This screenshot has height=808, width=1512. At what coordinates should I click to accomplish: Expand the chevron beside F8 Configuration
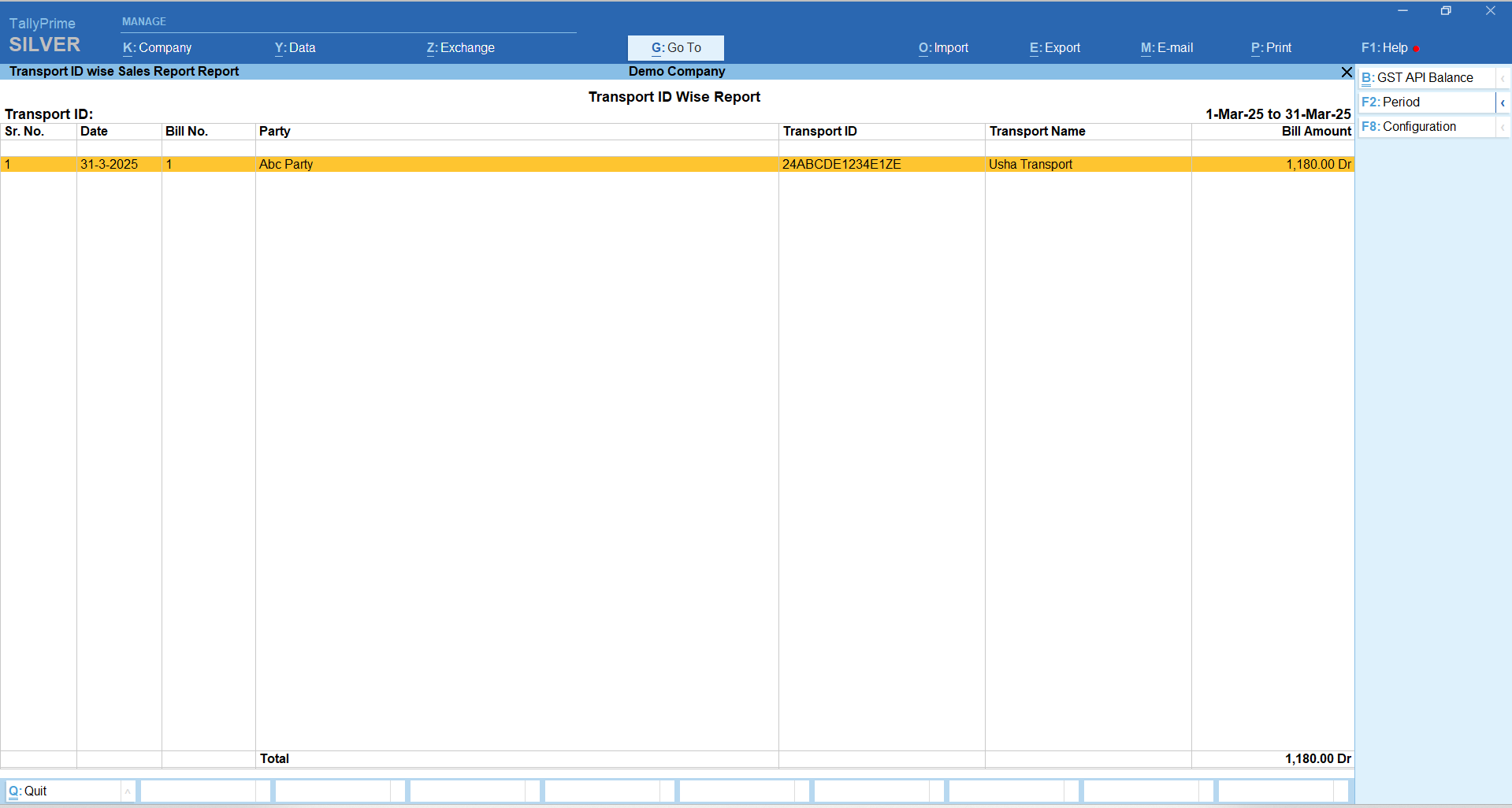click(1503, 127)
